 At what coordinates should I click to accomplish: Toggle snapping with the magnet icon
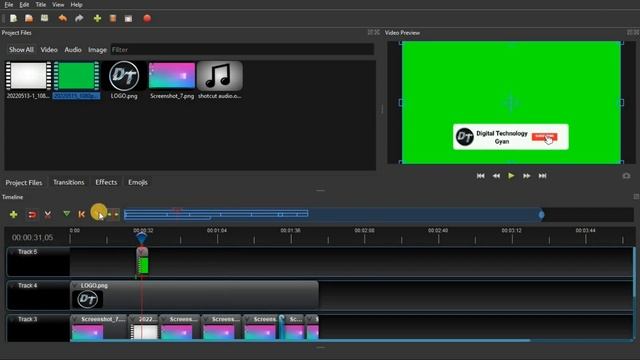31,214
